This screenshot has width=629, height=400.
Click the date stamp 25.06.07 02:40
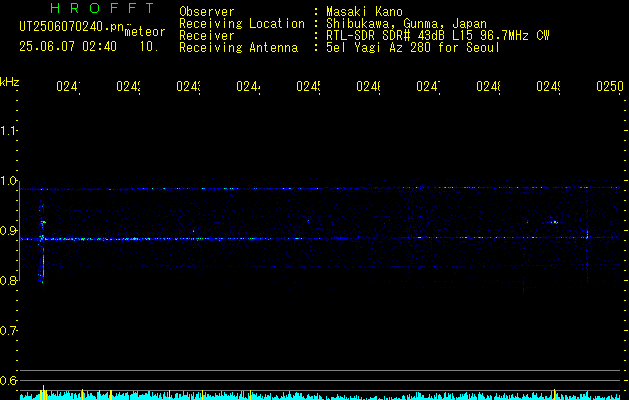pyautogui.click(x=68, y=47)
